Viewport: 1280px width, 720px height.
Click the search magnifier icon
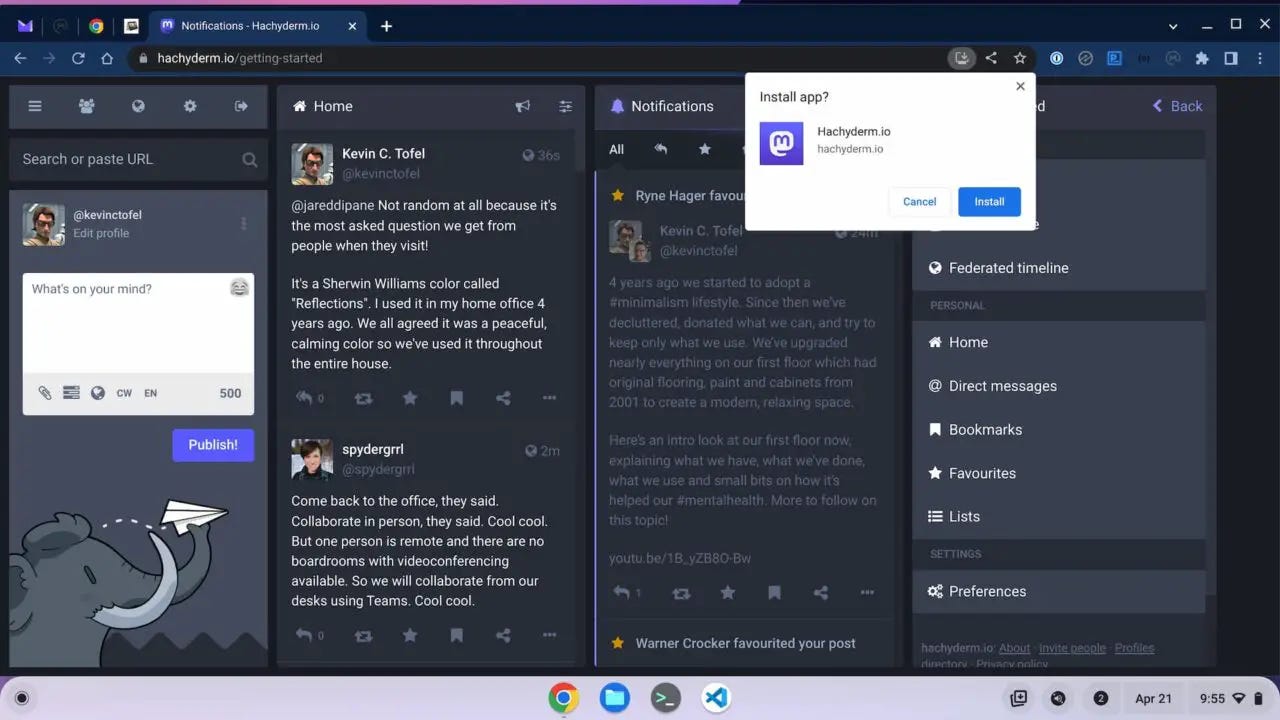(249, 159)
